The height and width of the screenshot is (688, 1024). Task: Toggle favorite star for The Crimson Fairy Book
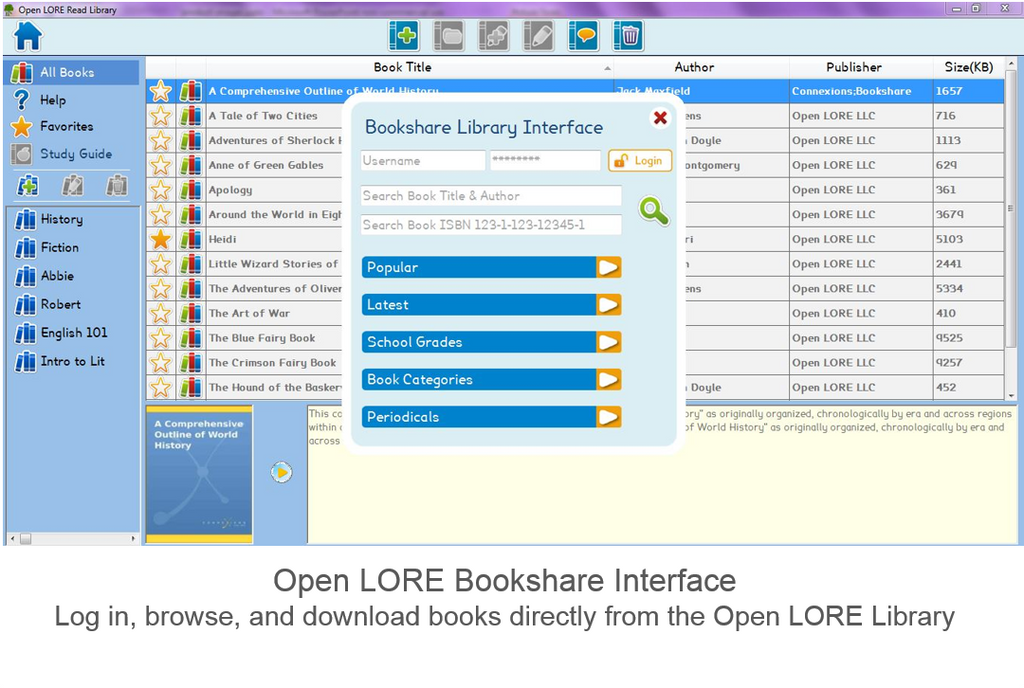pos(161,363)
